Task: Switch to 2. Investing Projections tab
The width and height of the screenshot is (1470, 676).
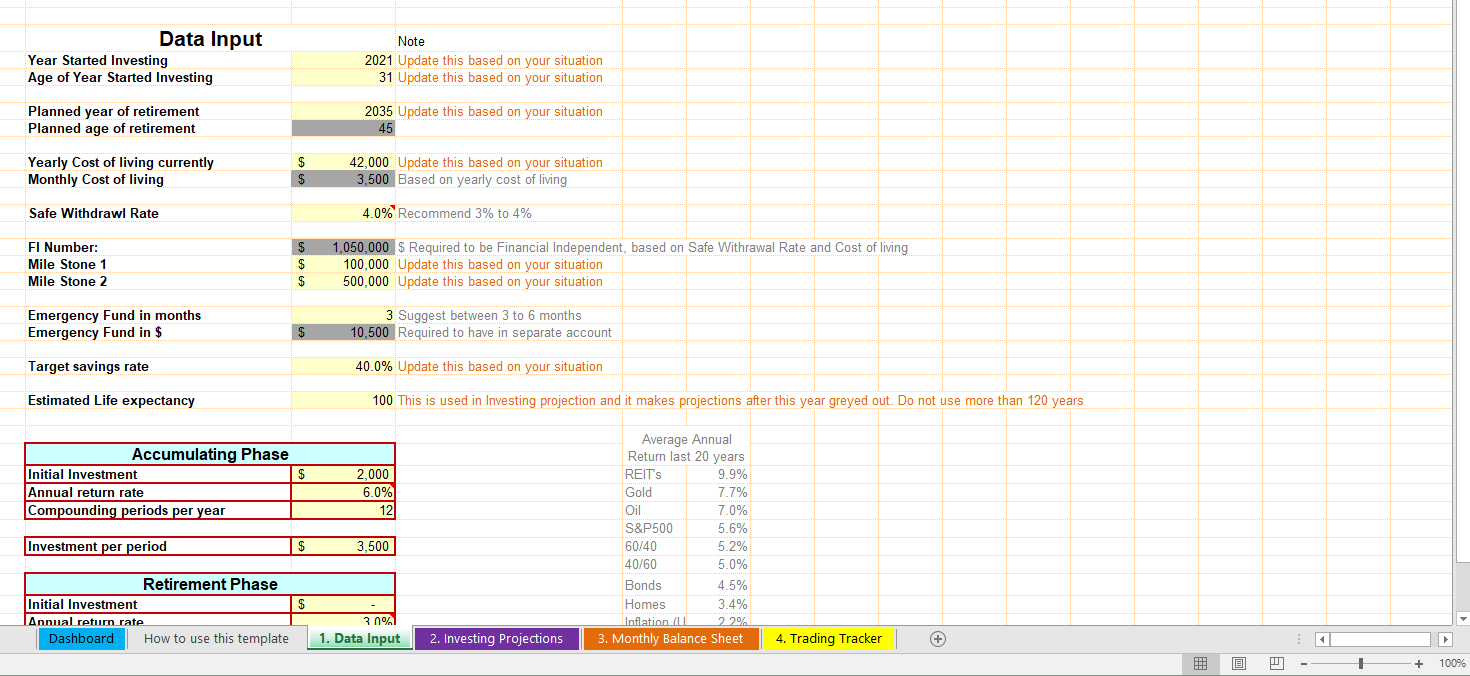Action: [496, 639]
